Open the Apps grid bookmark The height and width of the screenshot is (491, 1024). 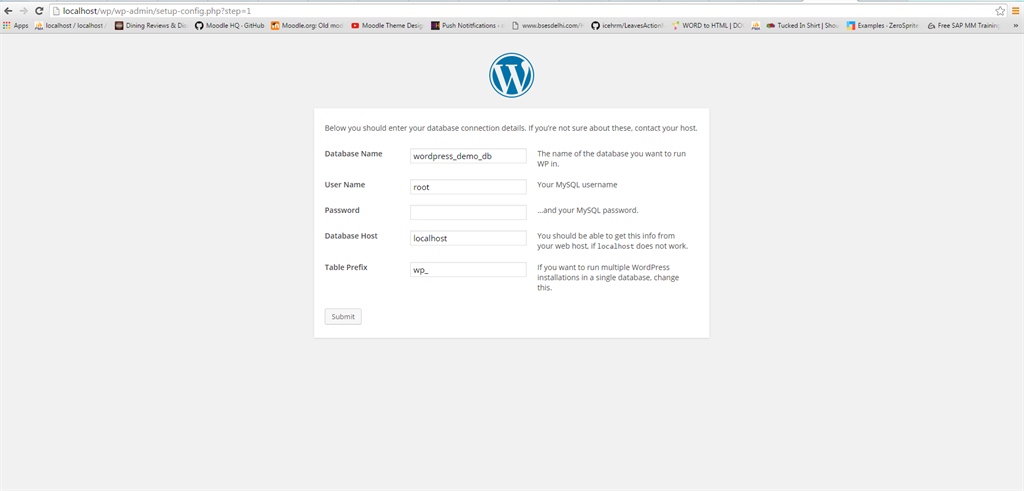click(x=16, y=26)
